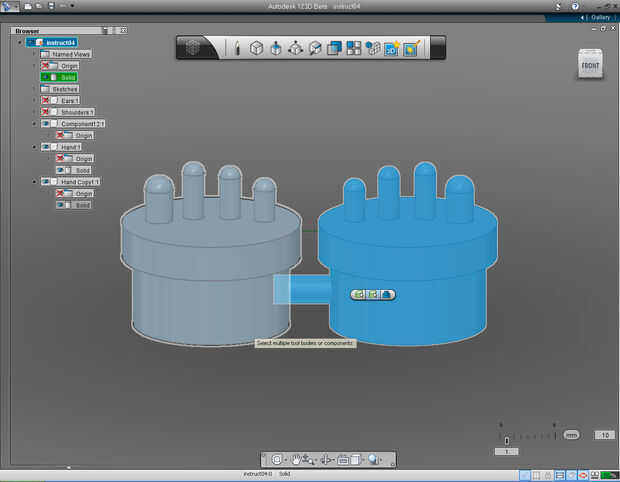Close the Browser panel
620x482 pixels.
[123, 30]
